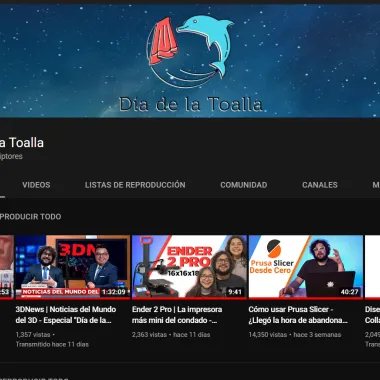
Task: Click the 1:32:09 duration badge
Action: [114, 292]
